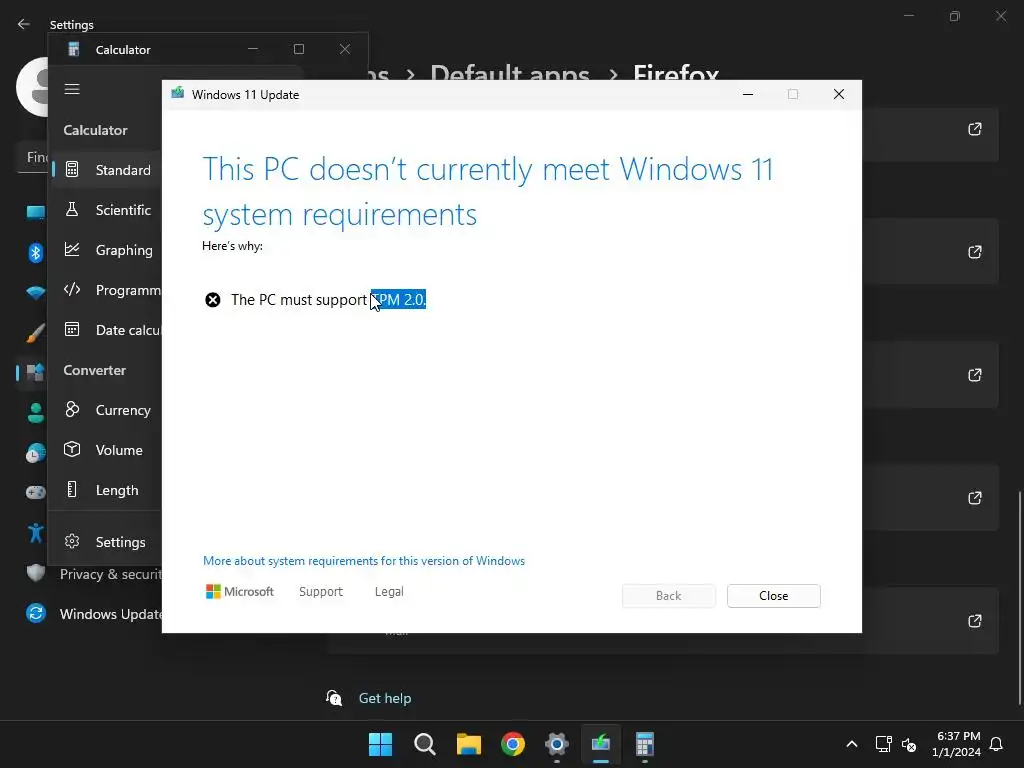
Task: Open Volume converter in Calculator
Action: click(x=106, y=450)
